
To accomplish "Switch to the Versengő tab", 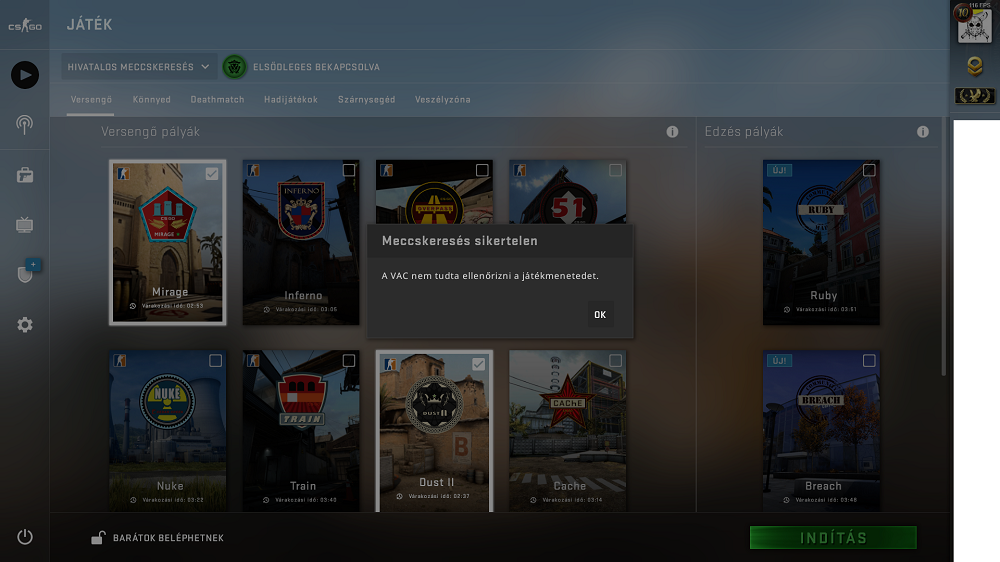I will point(91,100).
